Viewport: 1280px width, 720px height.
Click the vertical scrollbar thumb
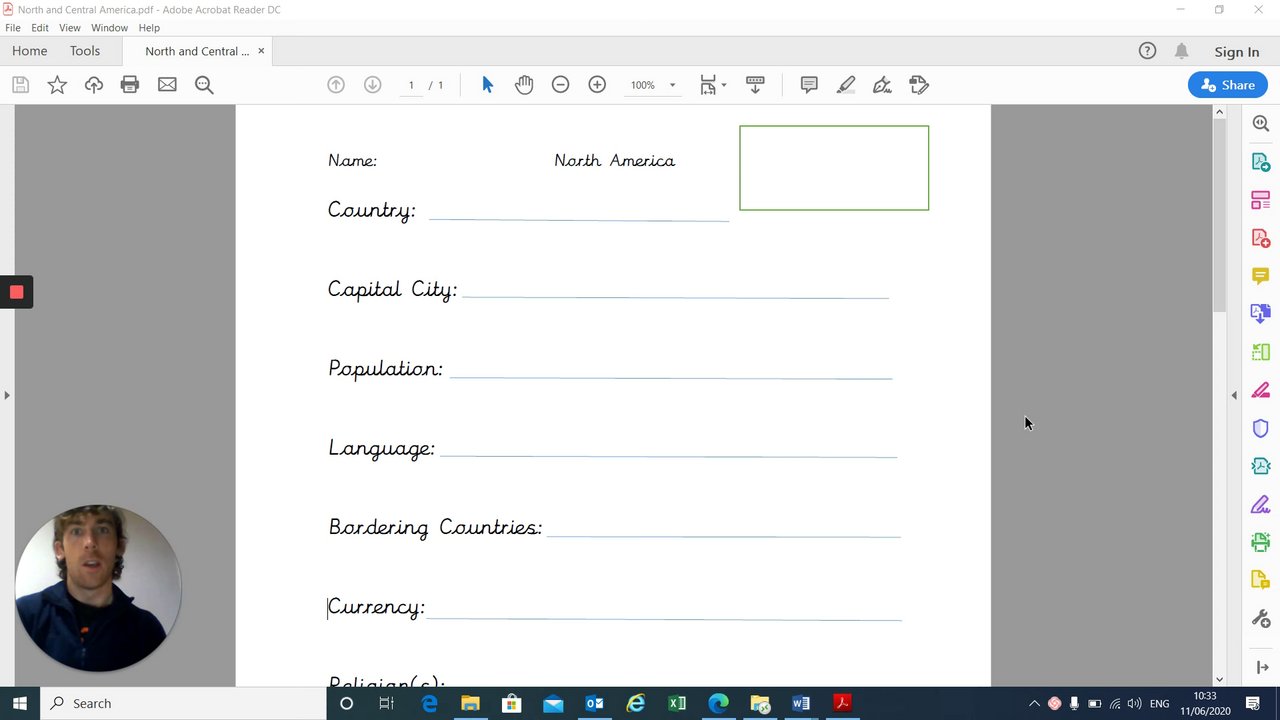(1219, 215)
